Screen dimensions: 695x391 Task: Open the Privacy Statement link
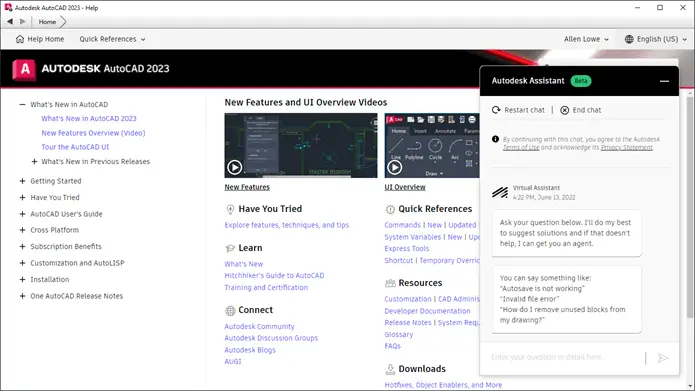tap(626, 148)
